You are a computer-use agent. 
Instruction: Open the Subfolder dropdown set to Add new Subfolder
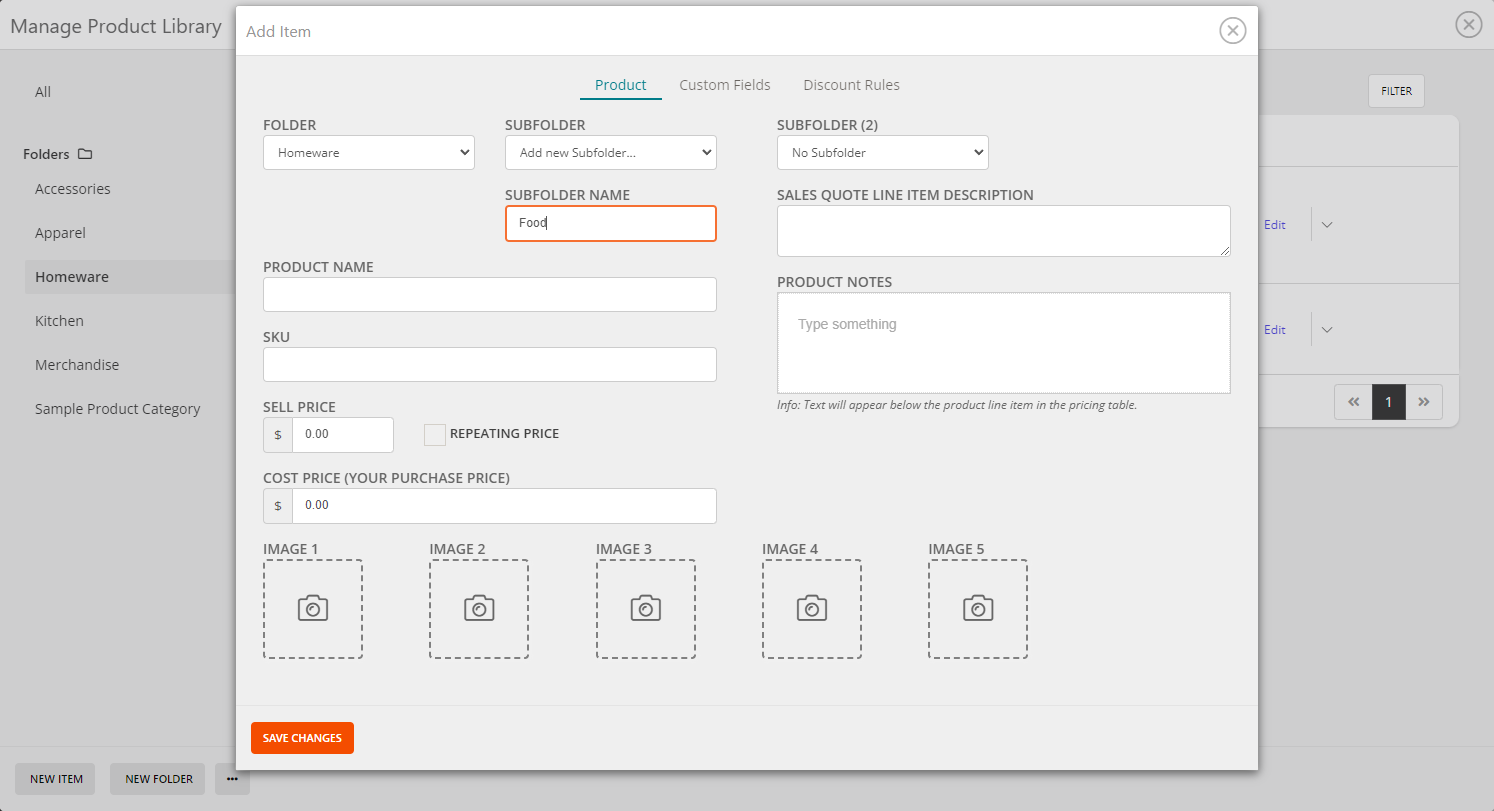click(x=610, y=152)
